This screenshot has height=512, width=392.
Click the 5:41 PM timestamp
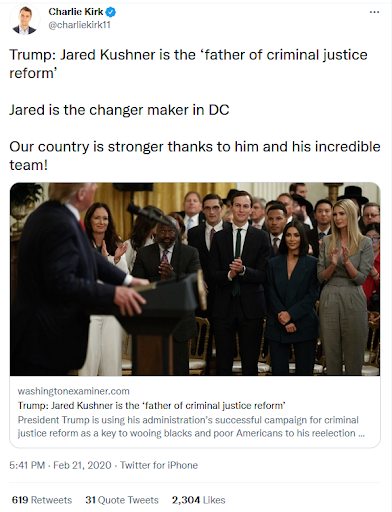27,465
